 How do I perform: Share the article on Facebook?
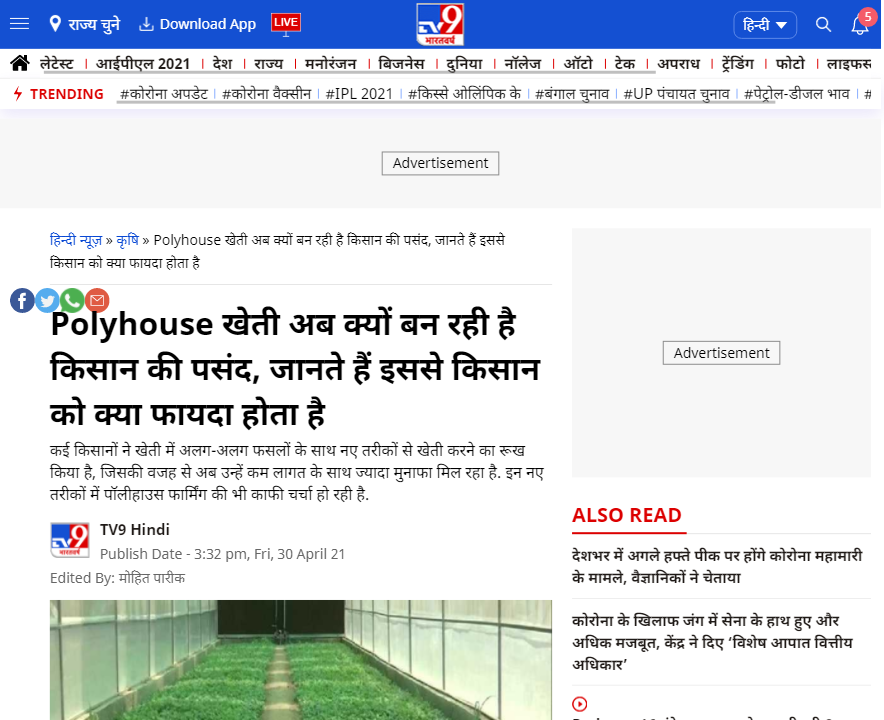22,300
